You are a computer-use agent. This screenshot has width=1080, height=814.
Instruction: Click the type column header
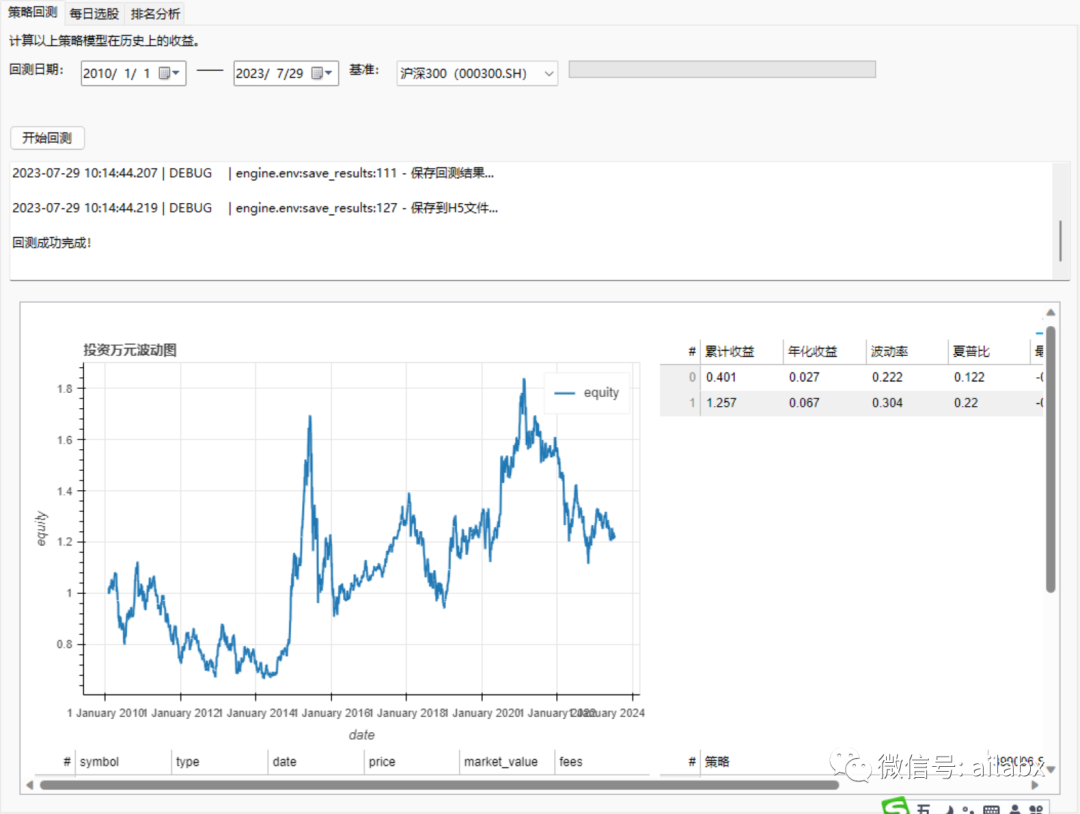click(219, 762)
